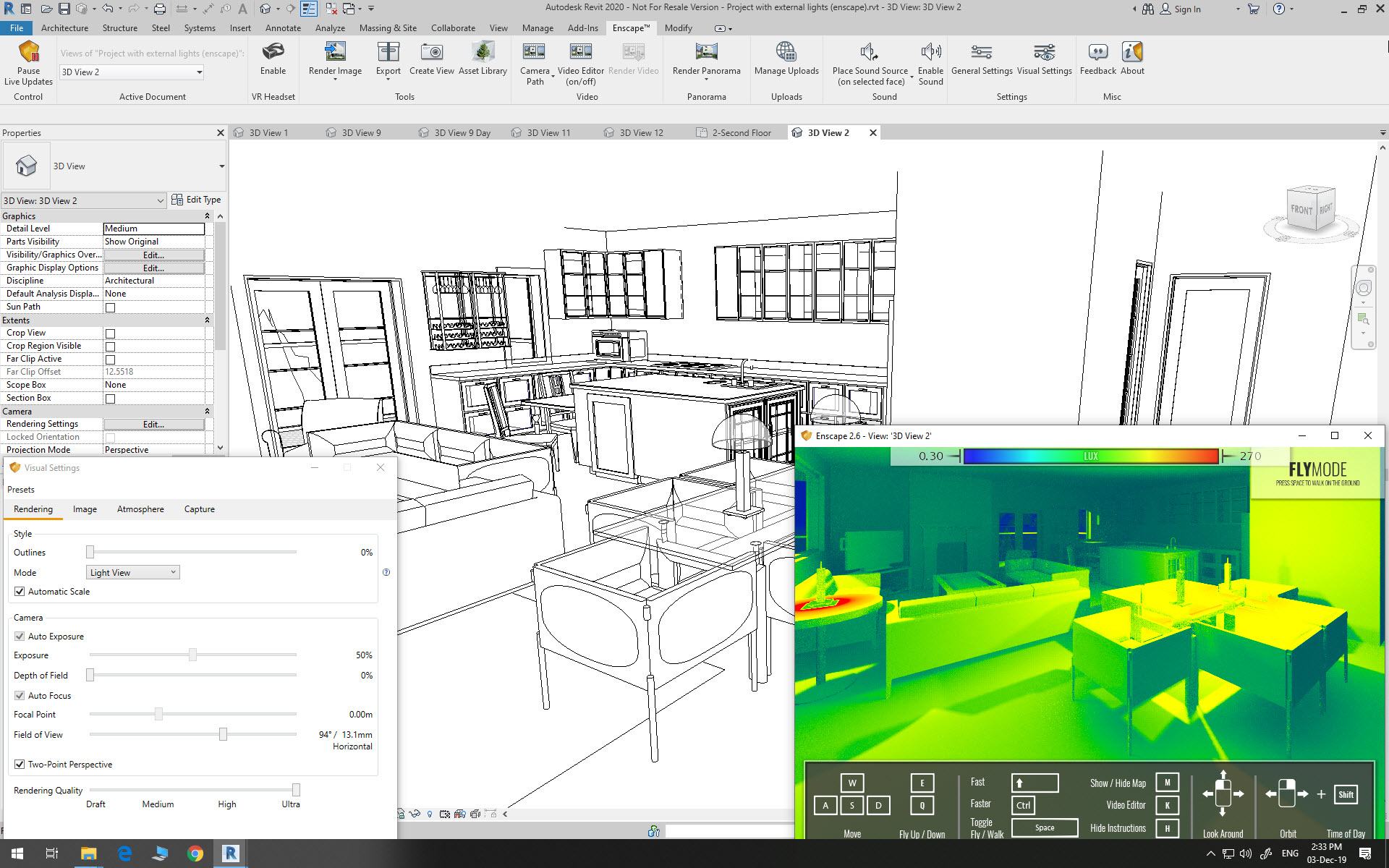Open the view tabs list dropdown arrow
Screen dimensions: 1389x868
tap(1382, 133)
